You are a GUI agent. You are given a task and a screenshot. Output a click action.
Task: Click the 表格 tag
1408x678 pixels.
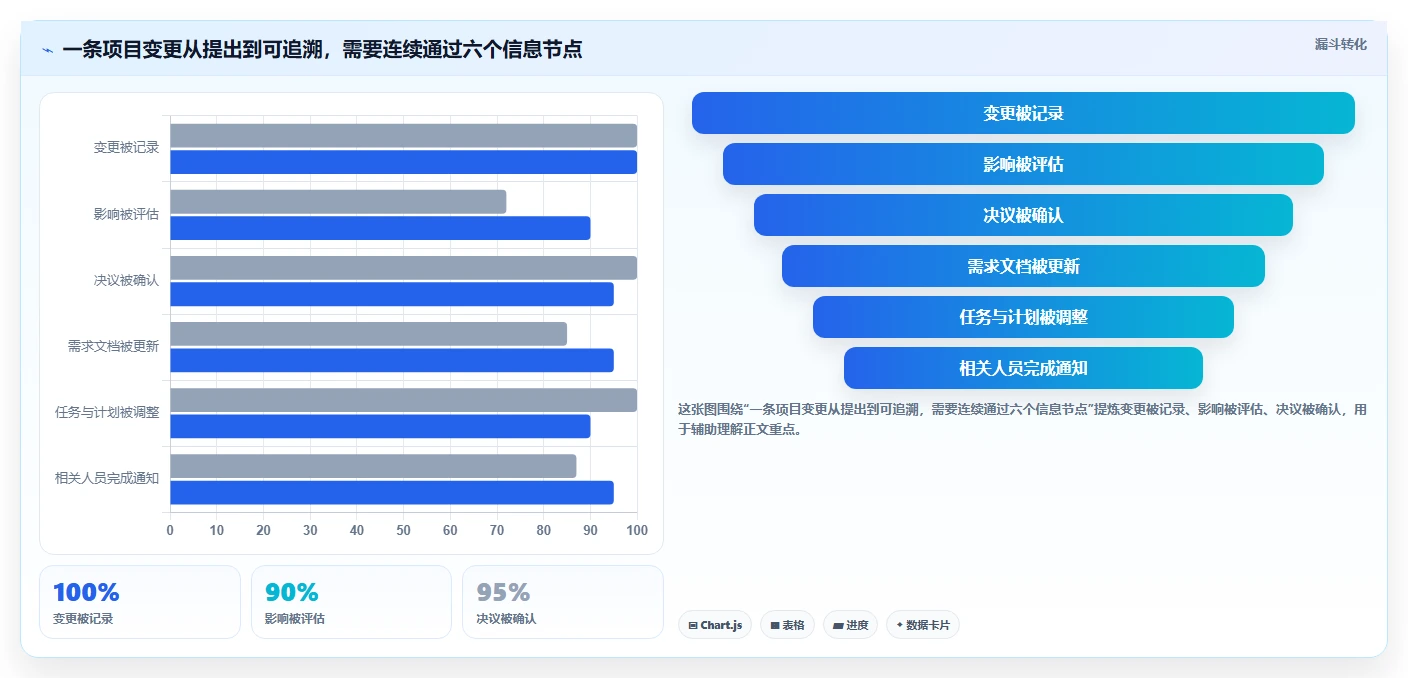(x=787, y=625)
